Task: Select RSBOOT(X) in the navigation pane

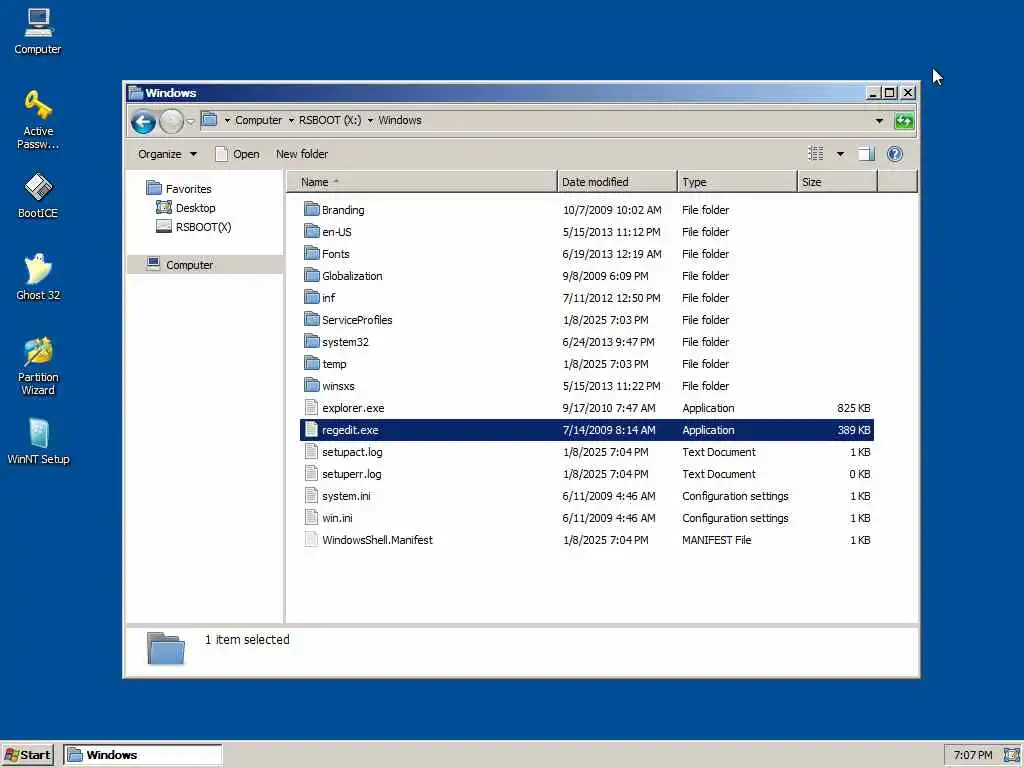Action: point(203,227)
